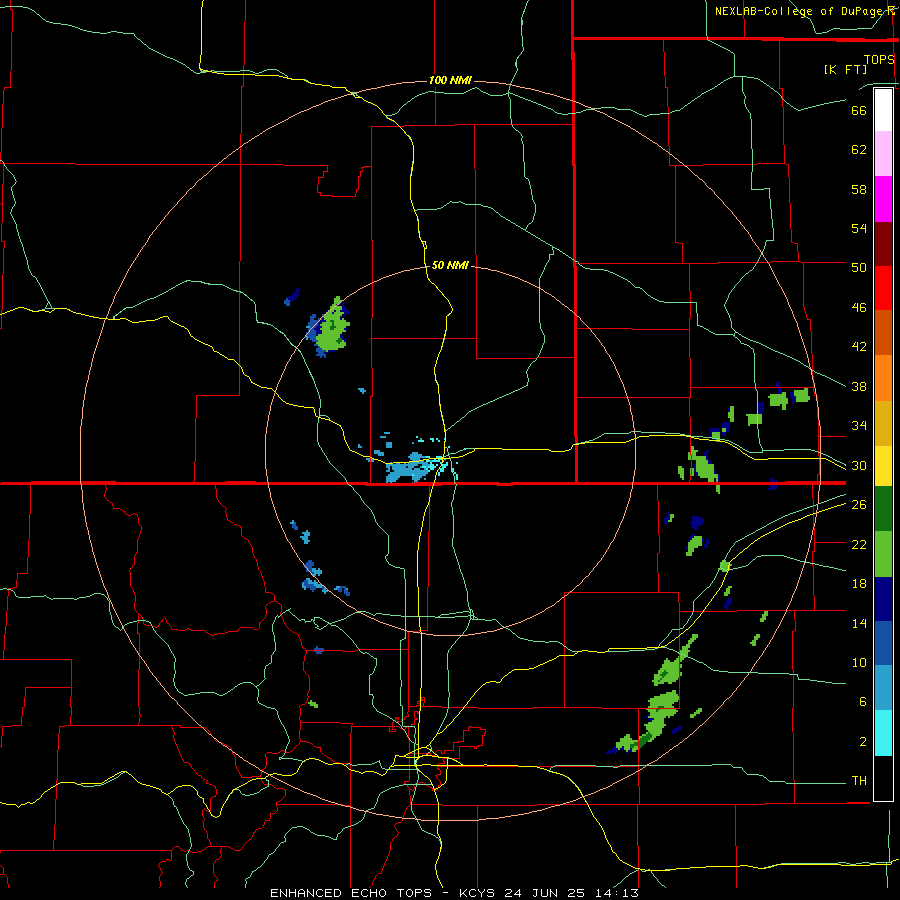Click the navy blue legend swatch
This screenshot has height=900, width=900.
pyautogui.click(x=883, y=599)
